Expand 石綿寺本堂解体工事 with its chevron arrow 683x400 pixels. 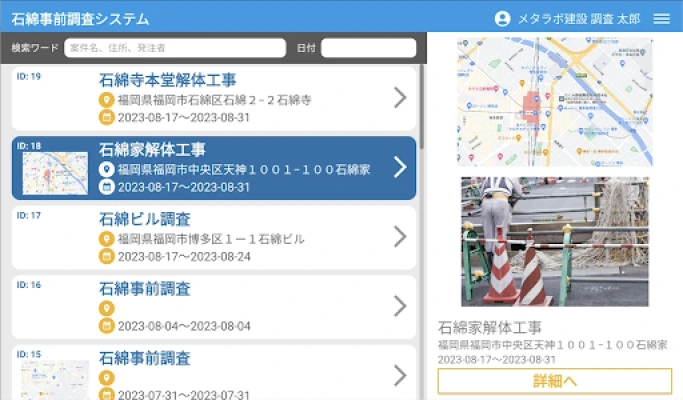tap(399, 97)
